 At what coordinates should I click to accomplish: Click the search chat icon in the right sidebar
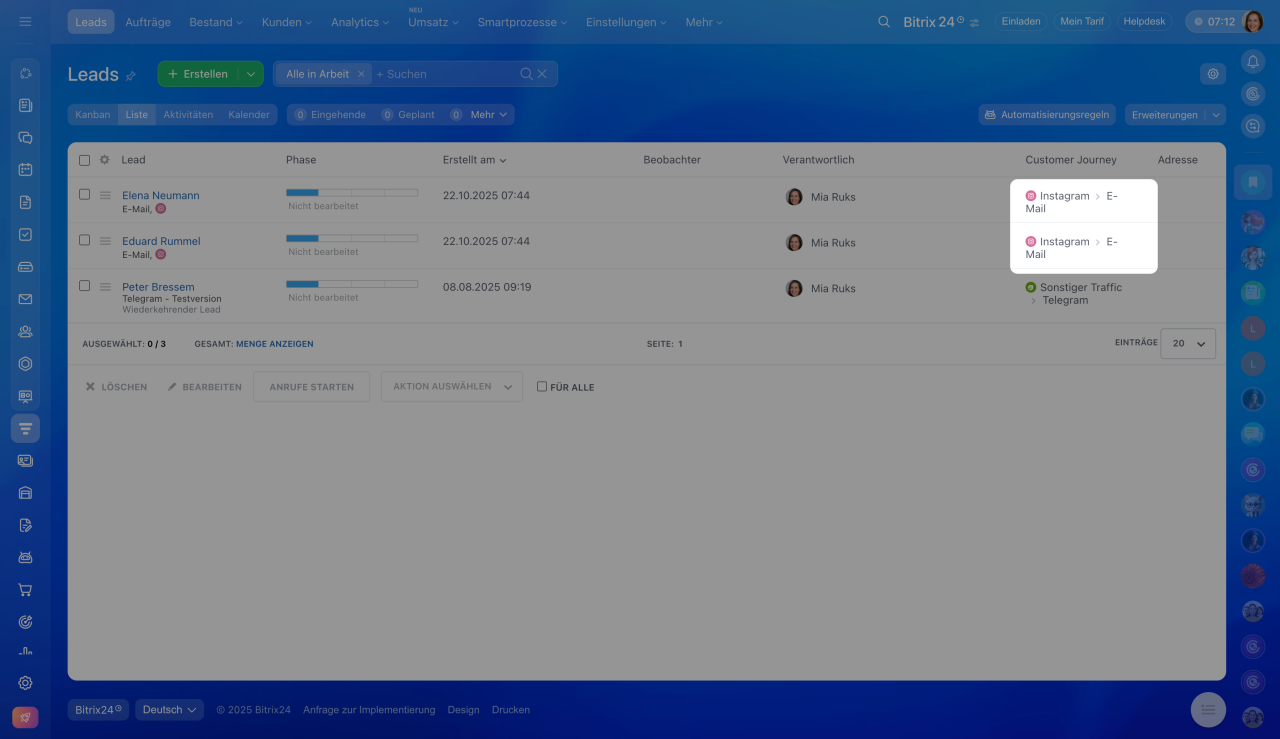click(1253, 126)
